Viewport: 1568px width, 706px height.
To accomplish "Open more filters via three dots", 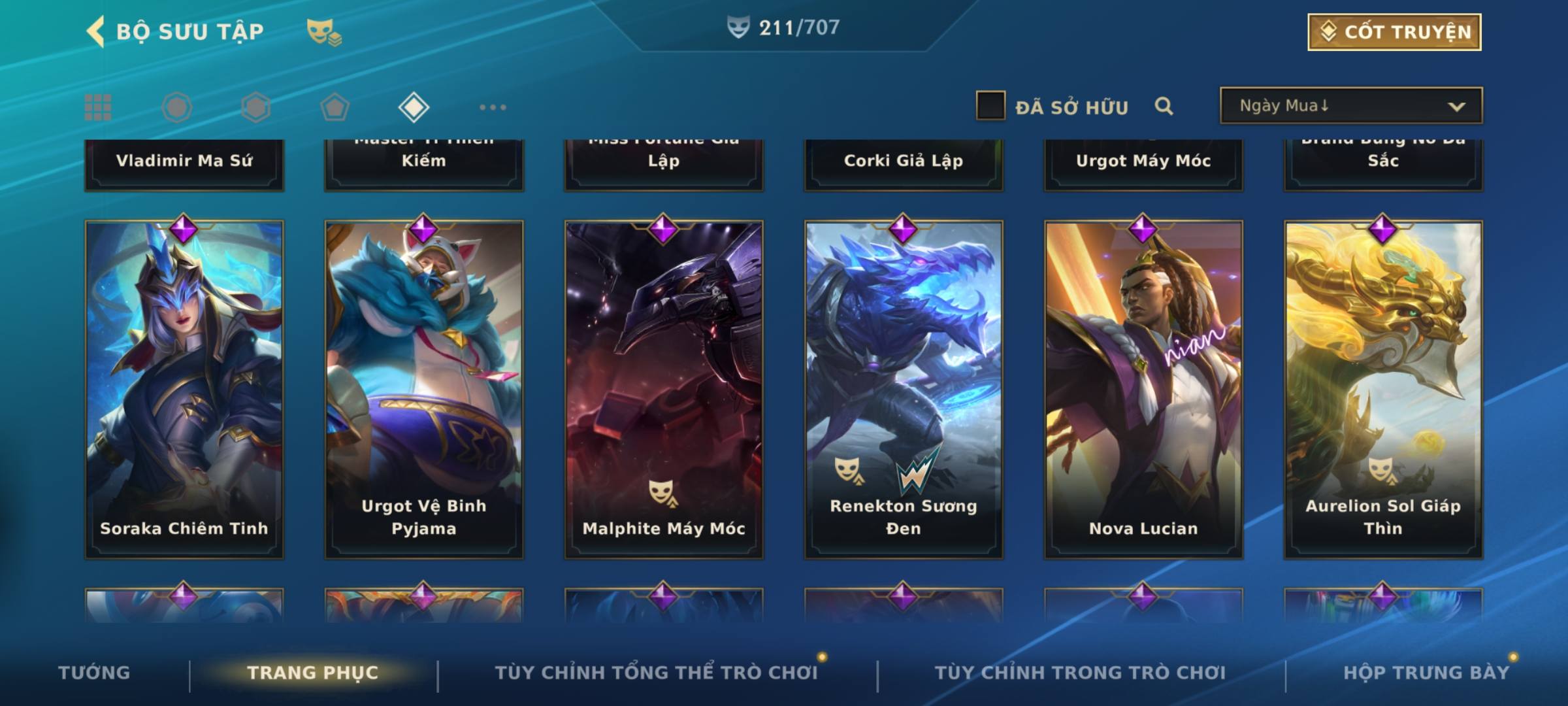I will coord(493,107).
